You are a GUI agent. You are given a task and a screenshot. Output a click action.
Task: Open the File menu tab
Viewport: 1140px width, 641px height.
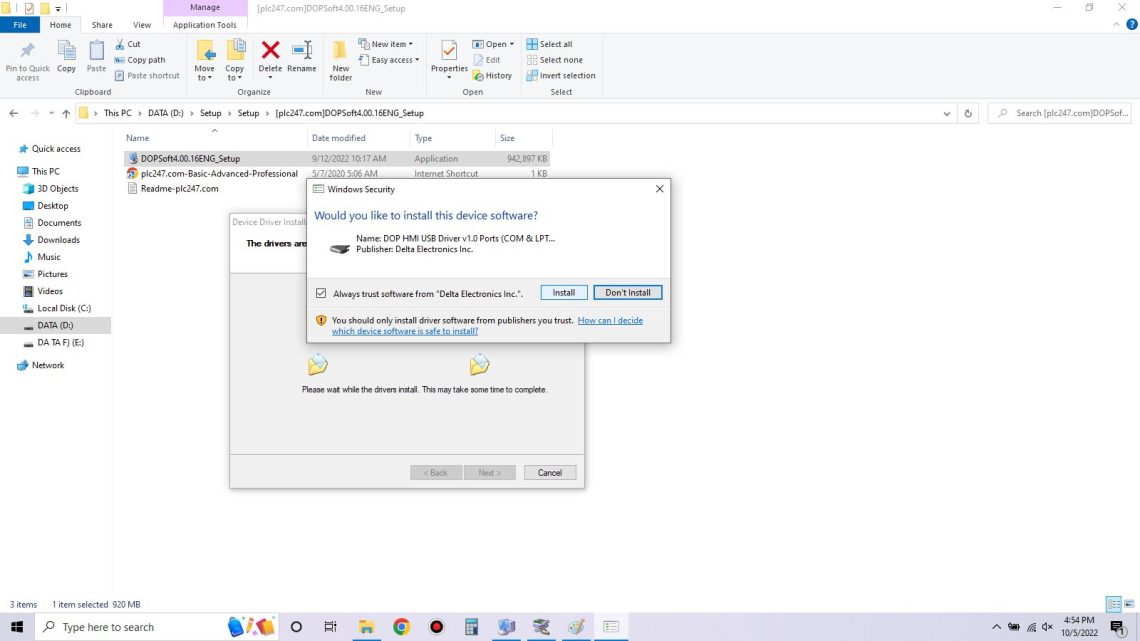tap(20, 25)
